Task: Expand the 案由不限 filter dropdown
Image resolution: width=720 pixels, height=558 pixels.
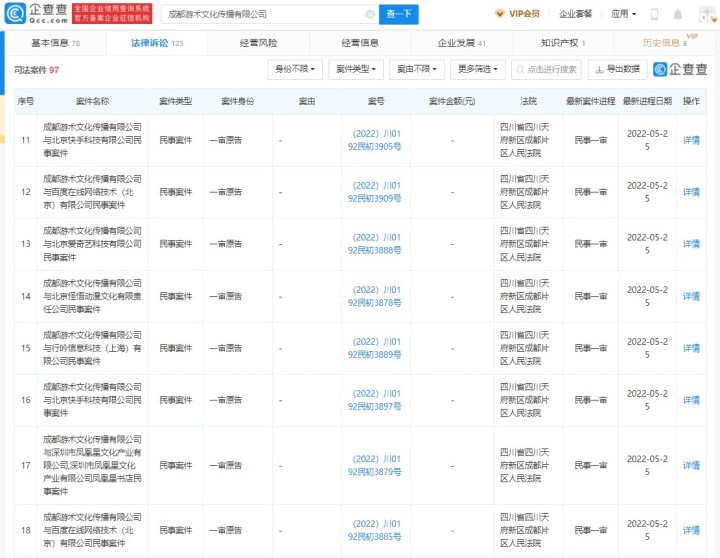Action: click(416, 69)
